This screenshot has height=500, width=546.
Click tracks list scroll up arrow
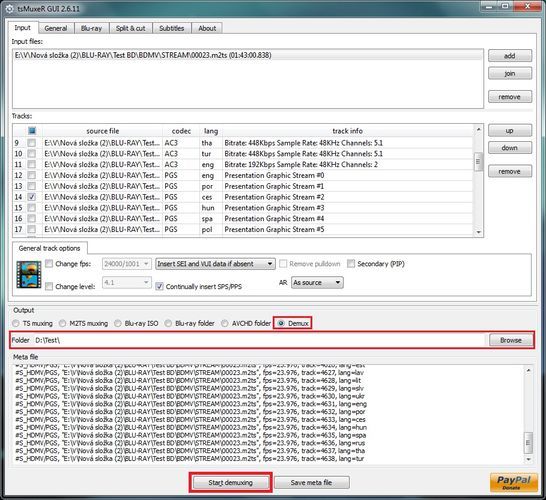[x=478, y=129]
